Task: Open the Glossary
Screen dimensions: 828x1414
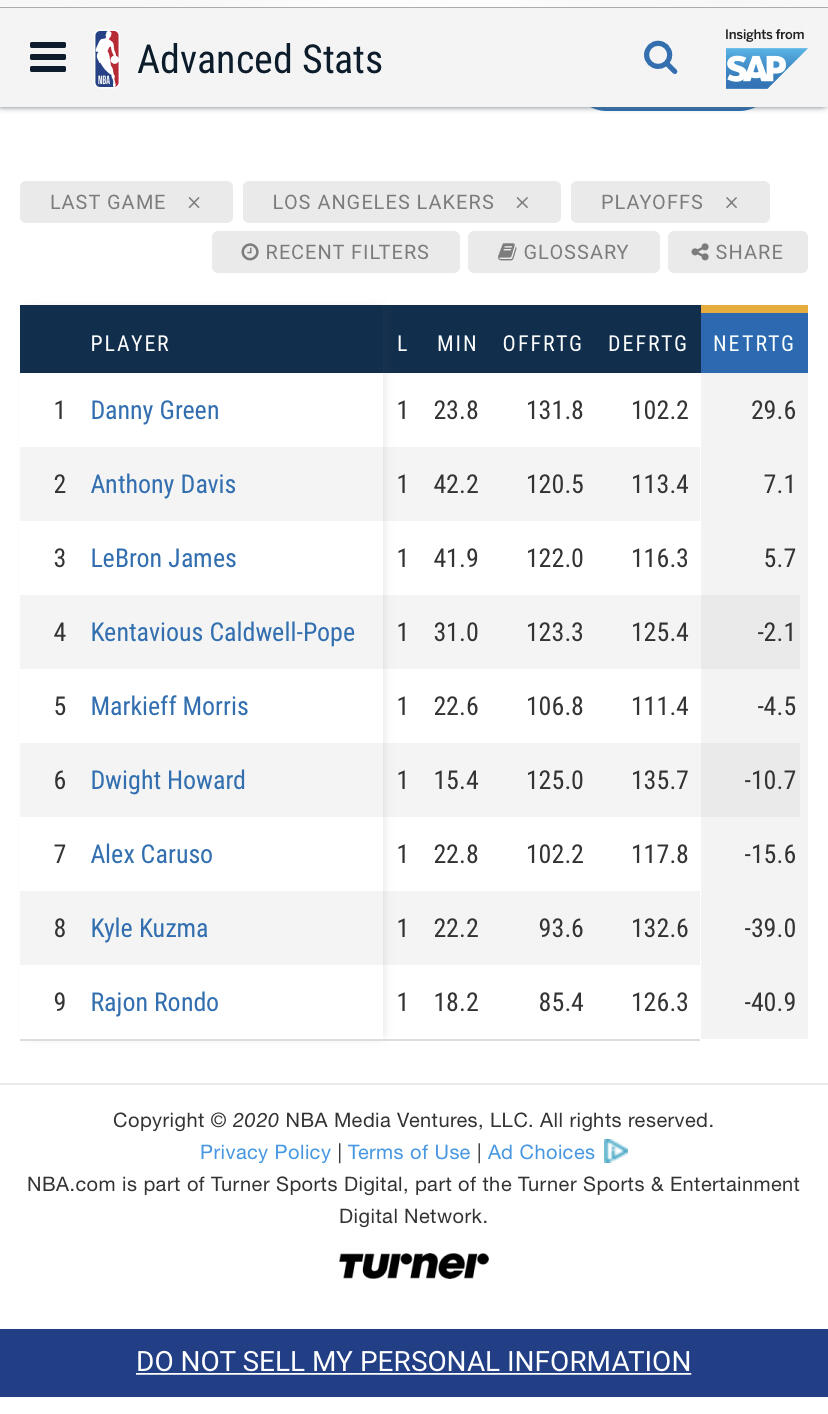Action: pos(564,252)
